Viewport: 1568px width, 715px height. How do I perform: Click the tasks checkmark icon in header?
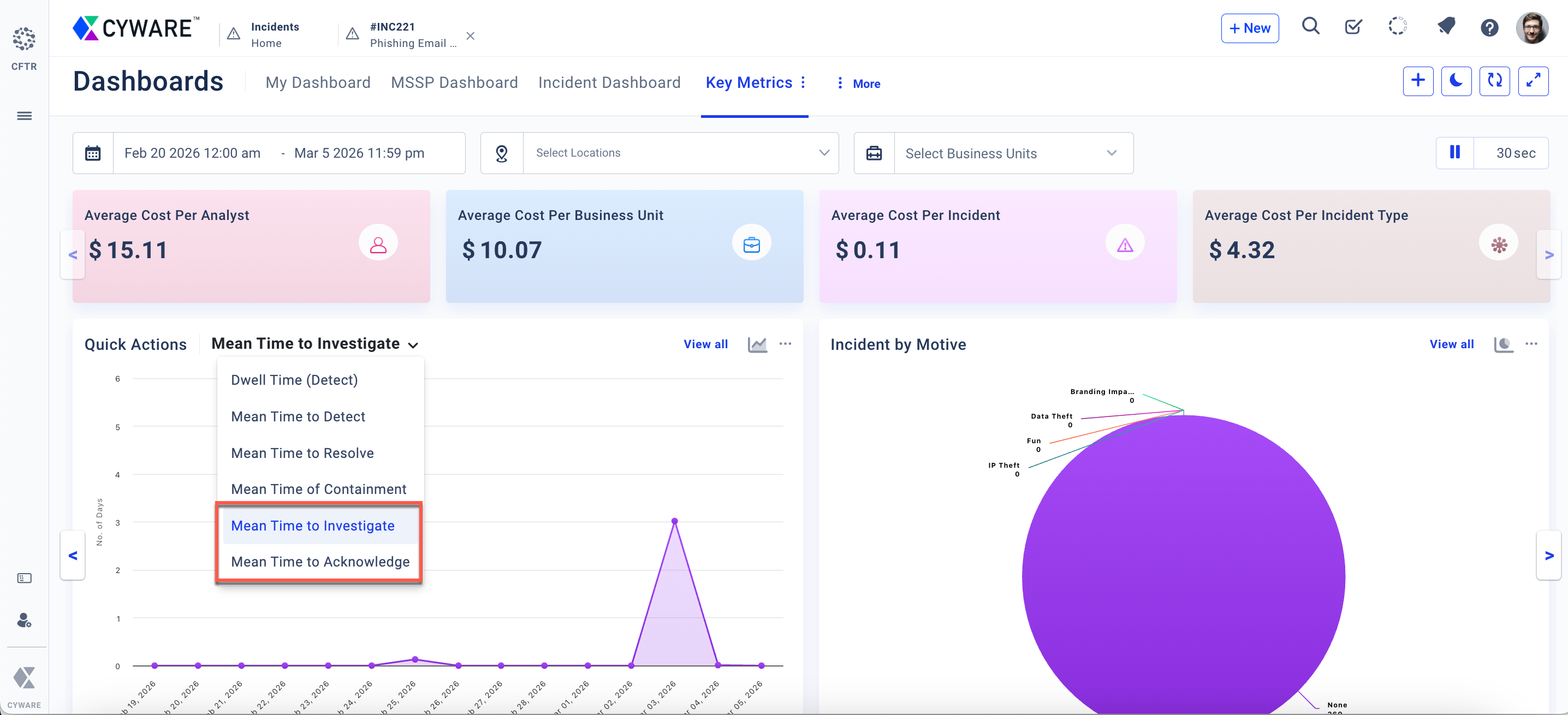click(1352, 27)
